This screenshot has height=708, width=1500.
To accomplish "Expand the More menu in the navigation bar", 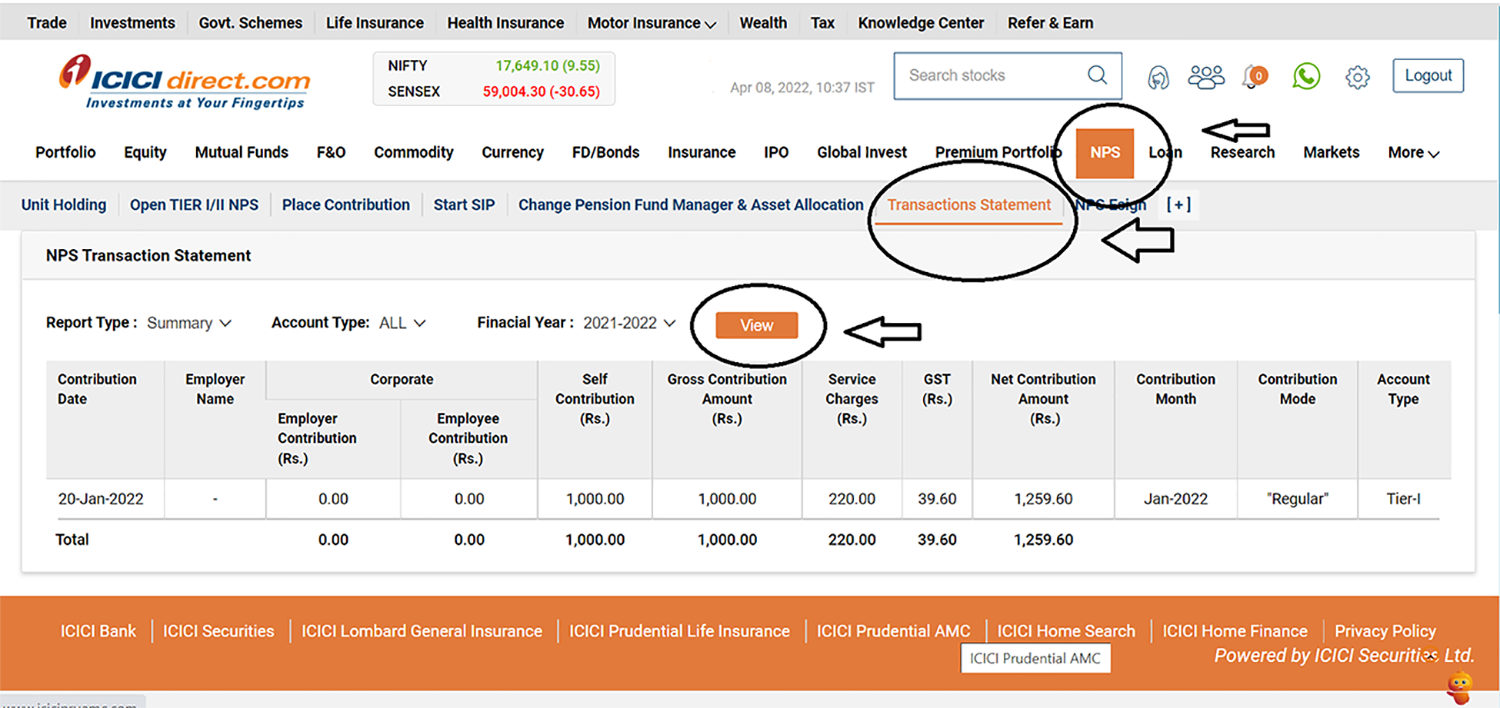I will [1412, 152].
